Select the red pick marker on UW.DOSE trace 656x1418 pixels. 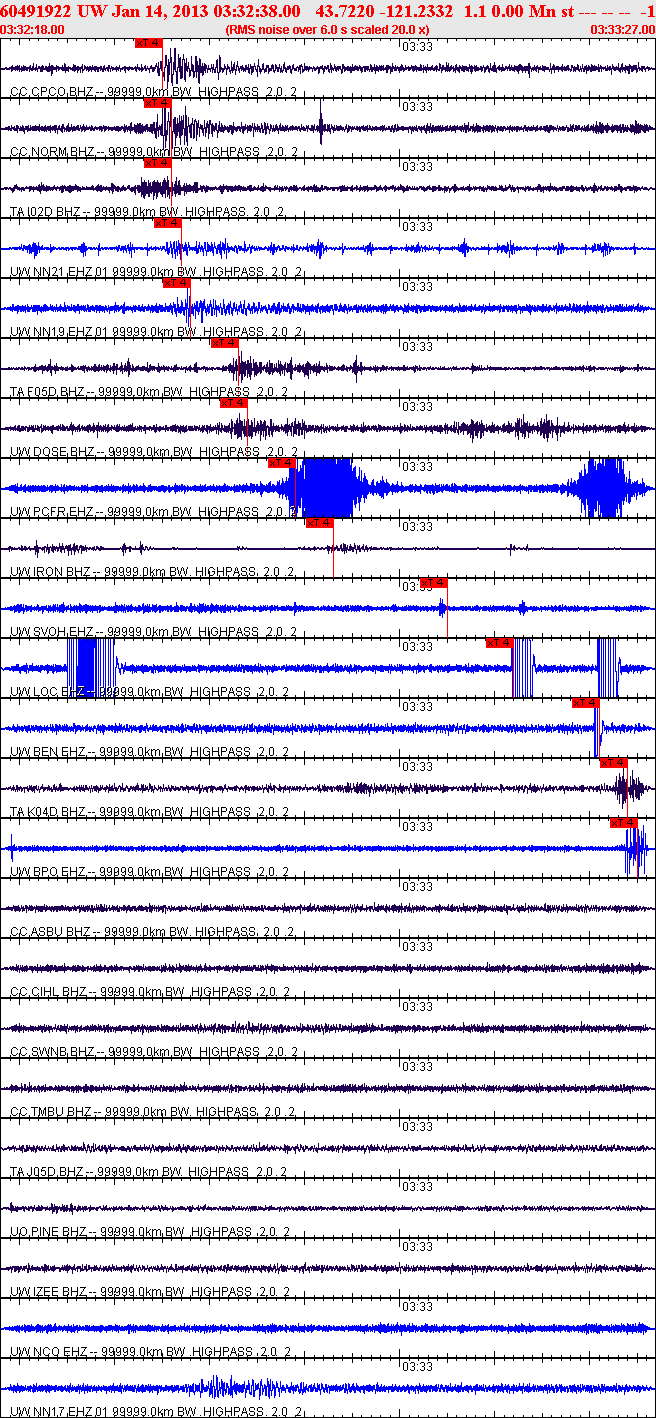234,403
